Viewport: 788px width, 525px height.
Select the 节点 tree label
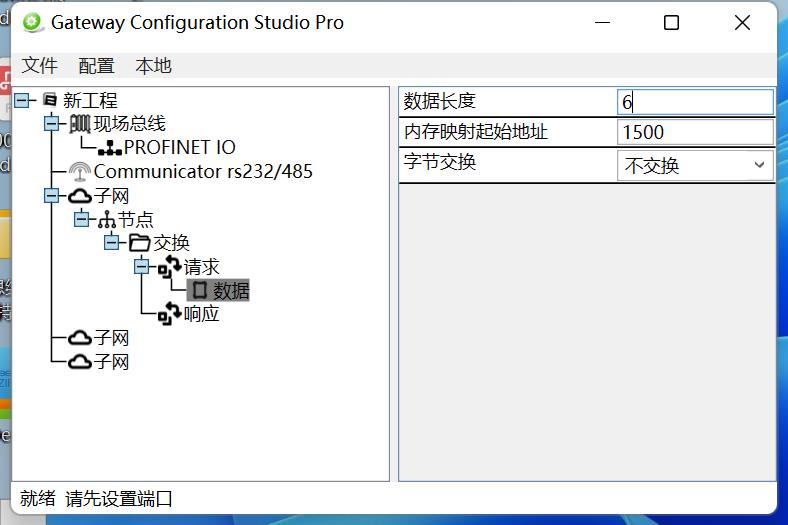[136, 220]
